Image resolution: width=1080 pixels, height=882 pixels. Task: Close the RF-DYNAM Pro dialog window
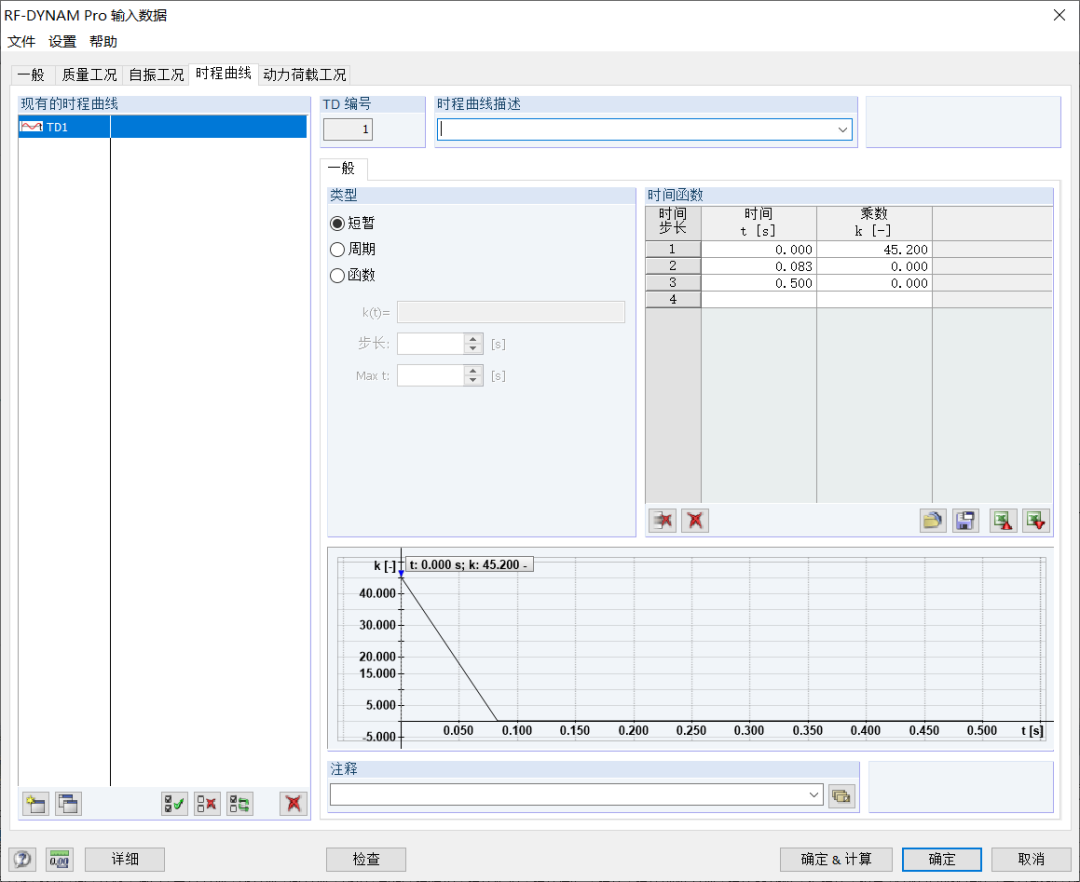[1059, 14]
